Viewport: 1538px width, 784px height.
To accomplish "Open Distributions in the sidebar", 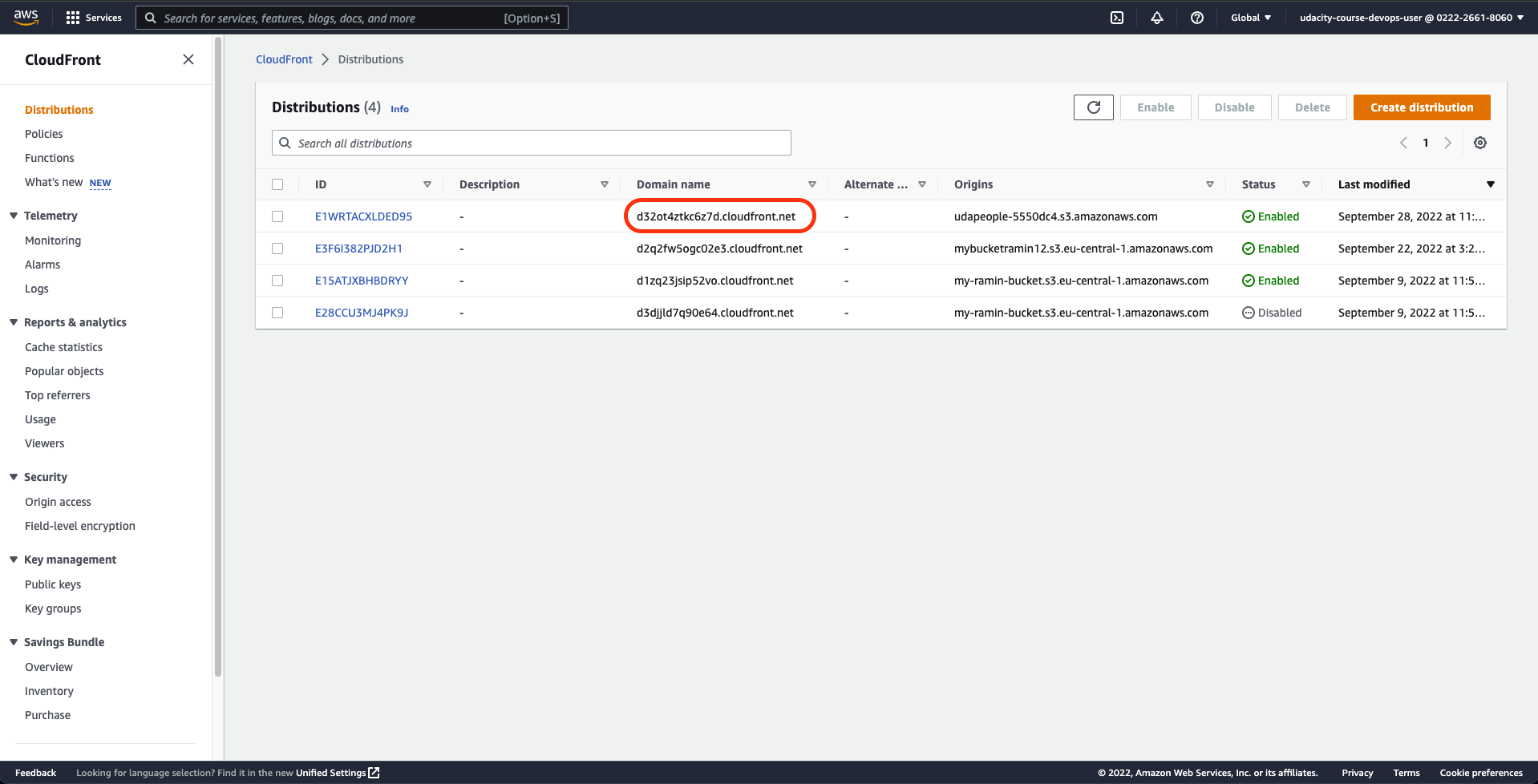I will (x=59, y=110).
